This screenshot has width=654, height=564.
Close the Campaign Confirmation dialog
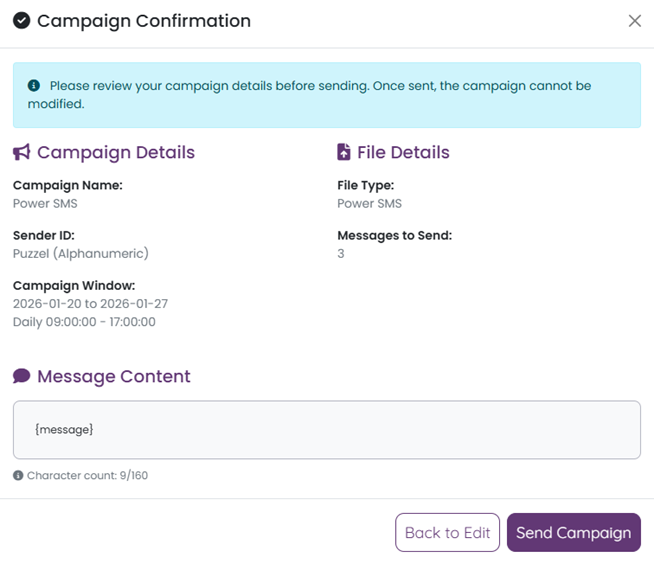pos(634,21)
